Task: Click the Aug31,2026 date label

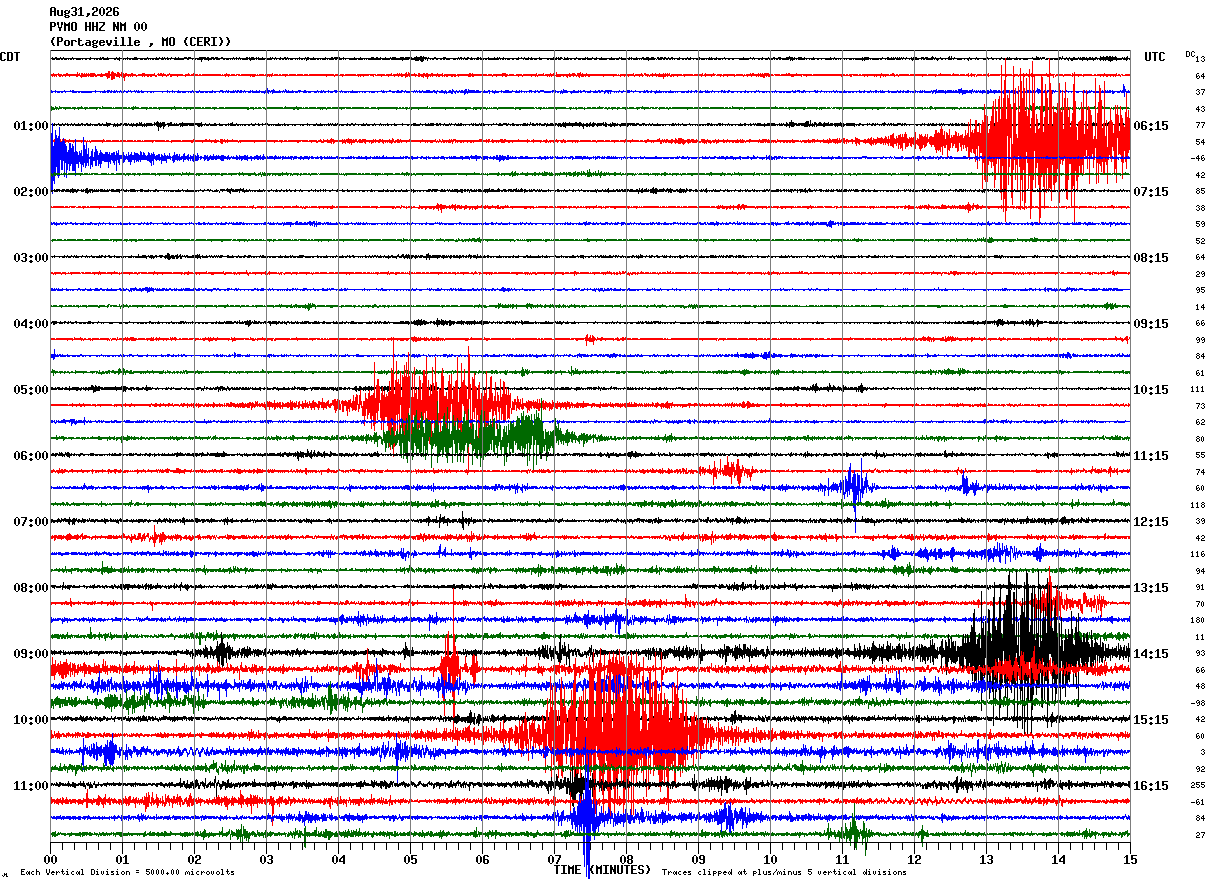Action: click(x=84, y=12)
